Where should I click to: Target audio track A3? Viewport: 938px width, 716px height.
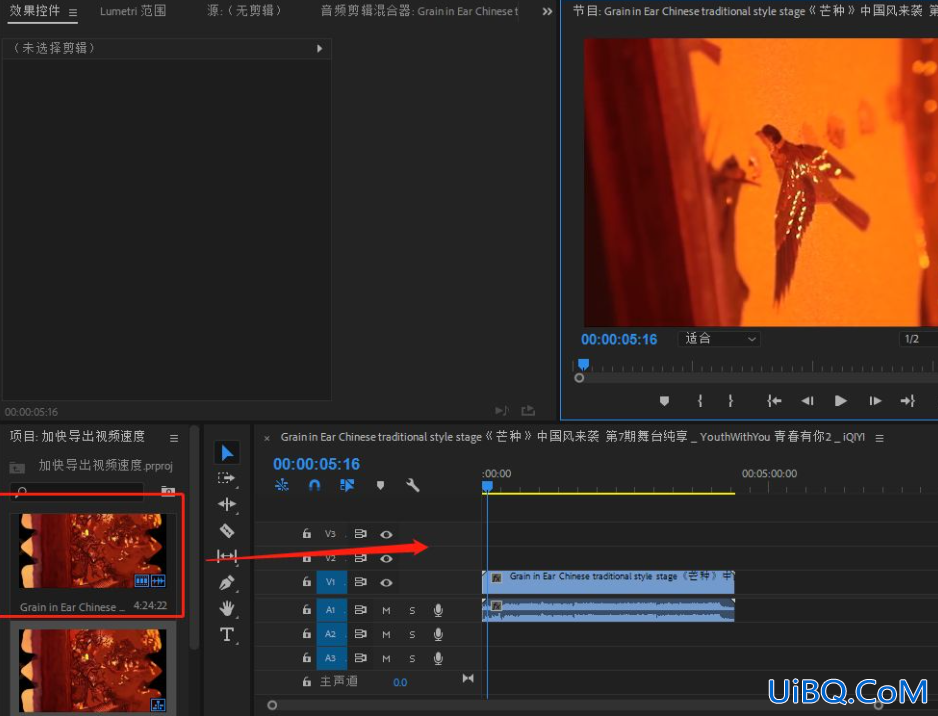pyautogui.click(x=331, y=659)
